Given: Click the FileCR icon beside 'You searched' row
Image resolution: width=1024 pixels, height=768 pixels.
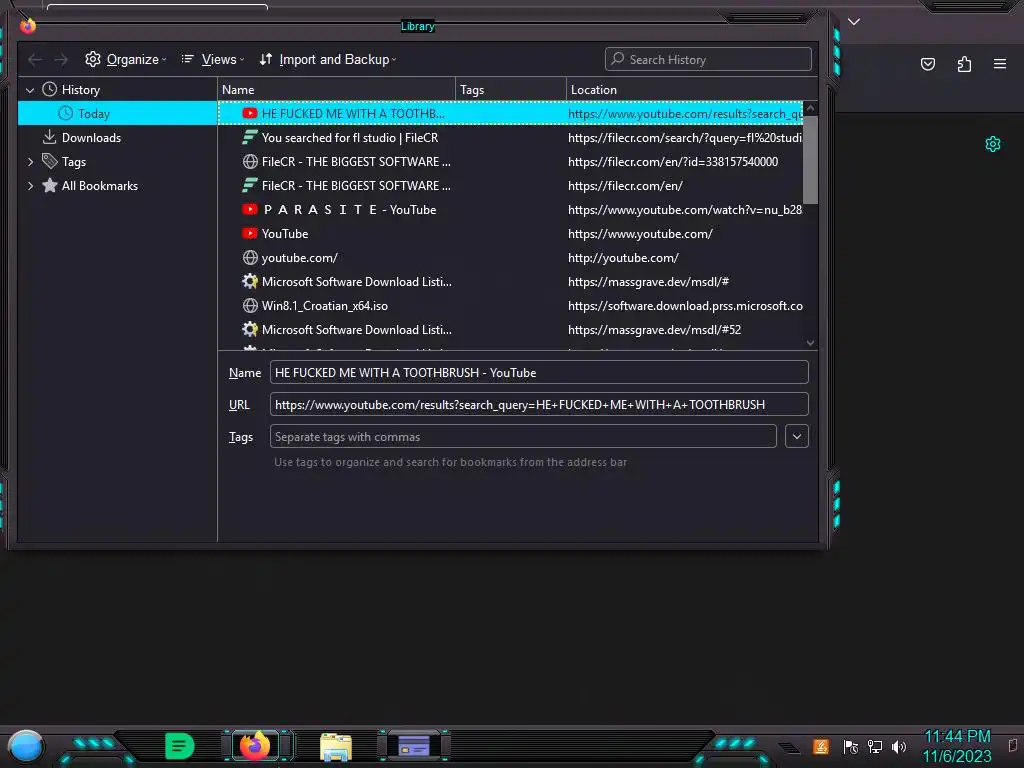Looking at the screenshot, I should [x=249, y=137].
